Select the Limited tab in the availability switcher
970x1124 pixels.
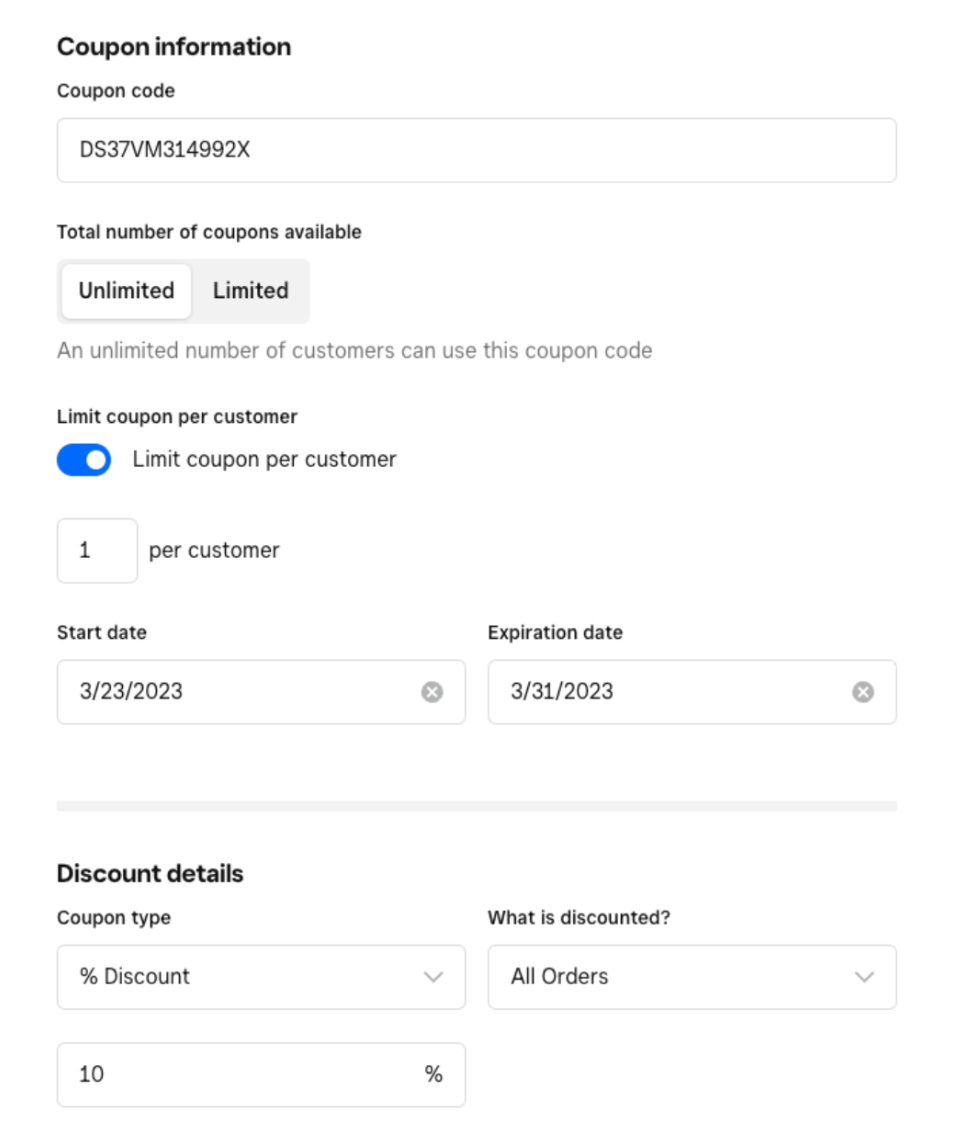249,291
